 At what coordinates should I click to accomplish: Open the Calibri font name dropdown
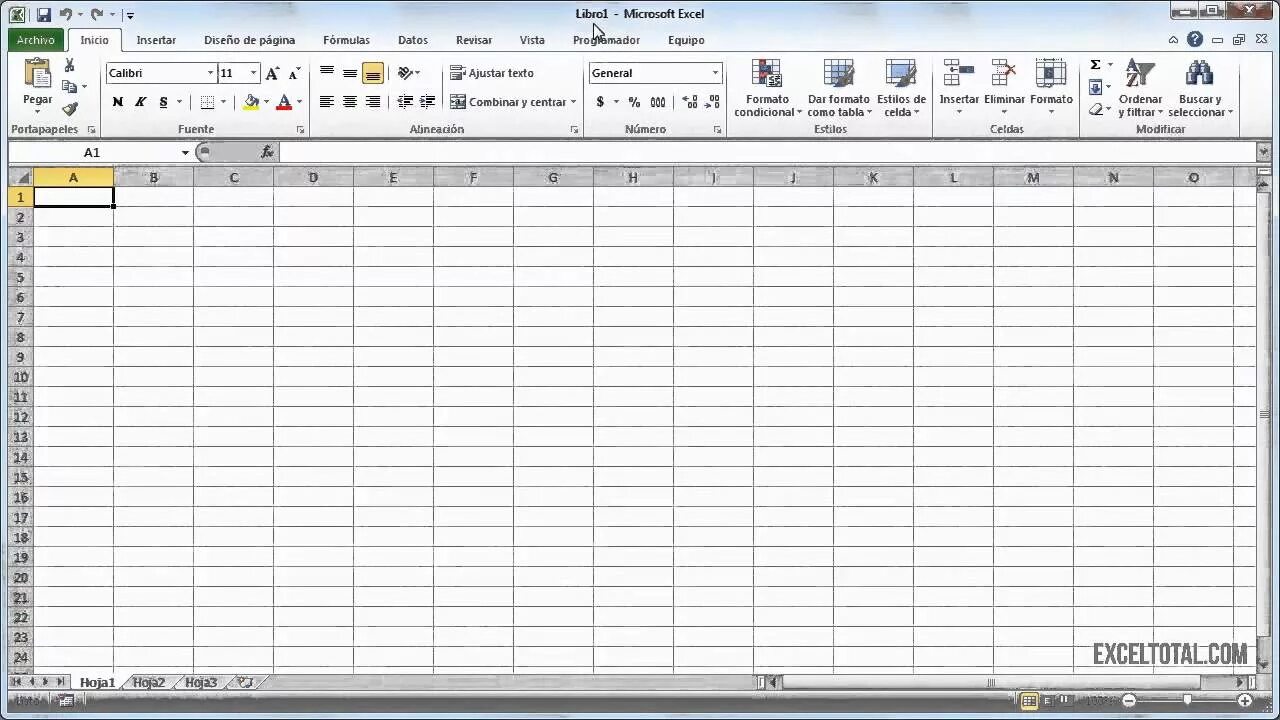click(211, 73)
